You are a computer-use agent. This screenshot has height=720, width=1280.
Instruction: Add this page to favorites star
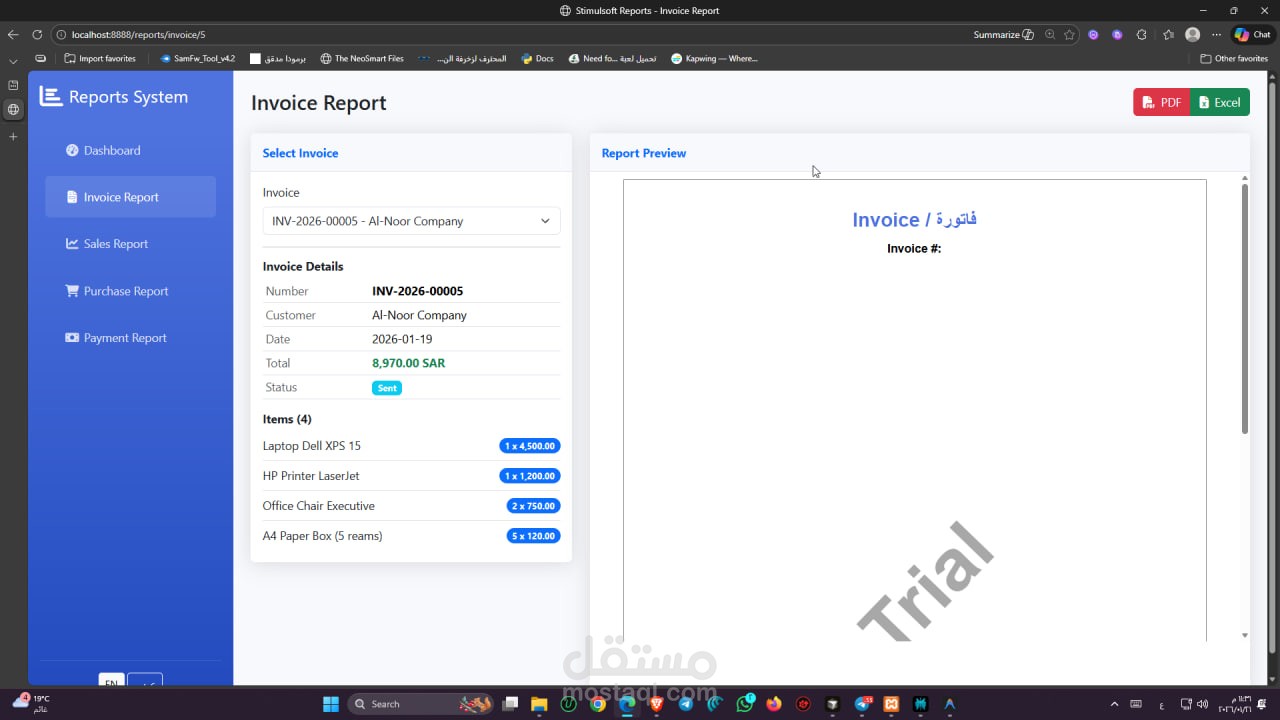coord(1069,34)
